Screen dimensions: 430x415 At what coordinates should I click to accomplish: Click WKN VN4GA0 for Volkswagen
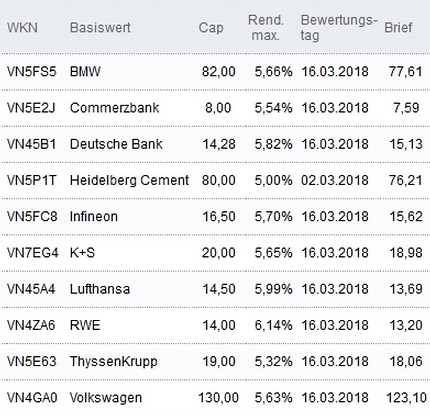[x=32, y=398]
